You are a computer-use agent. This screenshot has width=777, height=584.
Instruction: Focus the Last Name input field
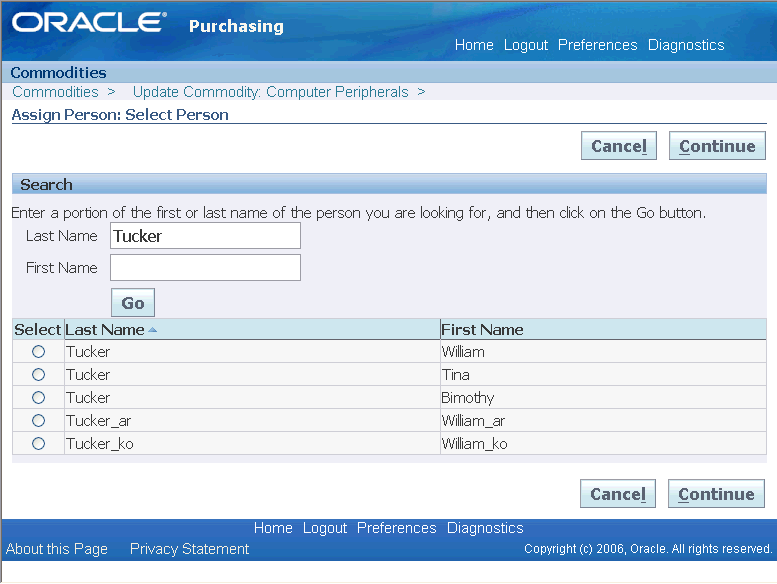[x=205, y=236]
